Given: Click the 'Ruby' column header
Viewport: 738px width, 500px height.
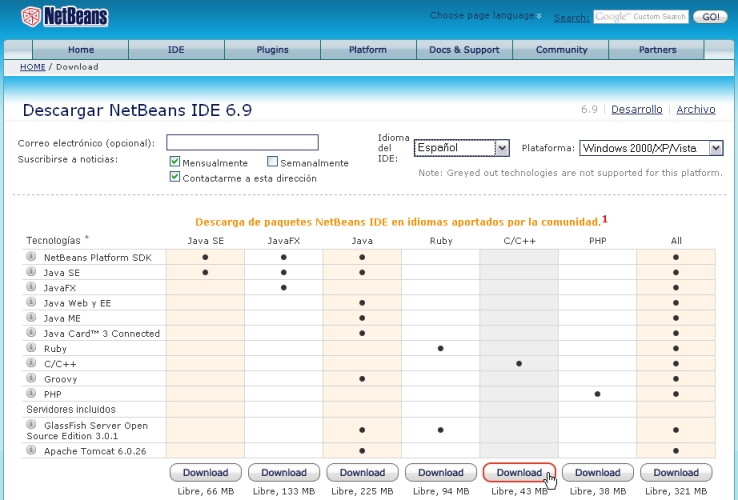Looking at the screenshot, I should (x=441, y=241).
